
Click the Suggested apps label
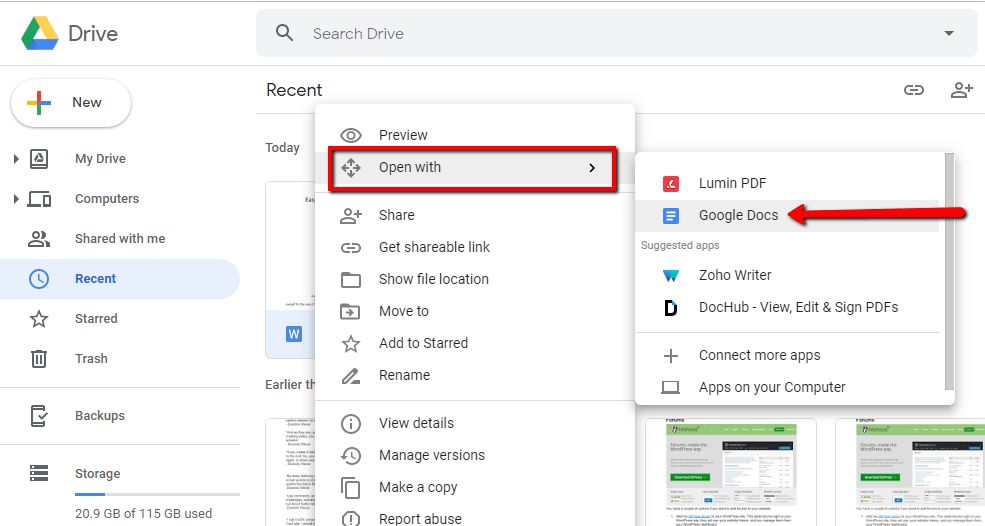click(680, 245)
